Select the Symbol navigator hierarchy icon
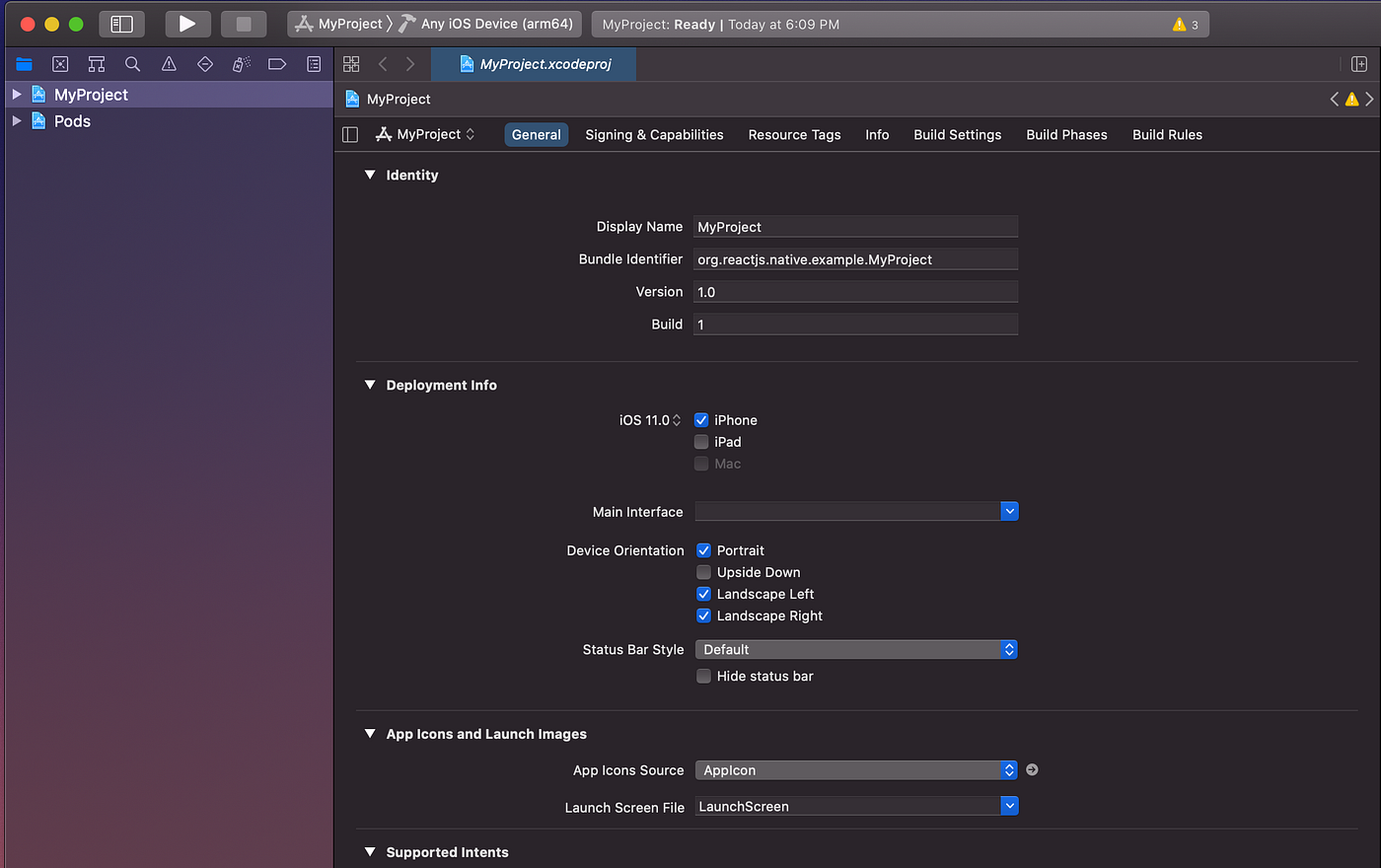 96,63
